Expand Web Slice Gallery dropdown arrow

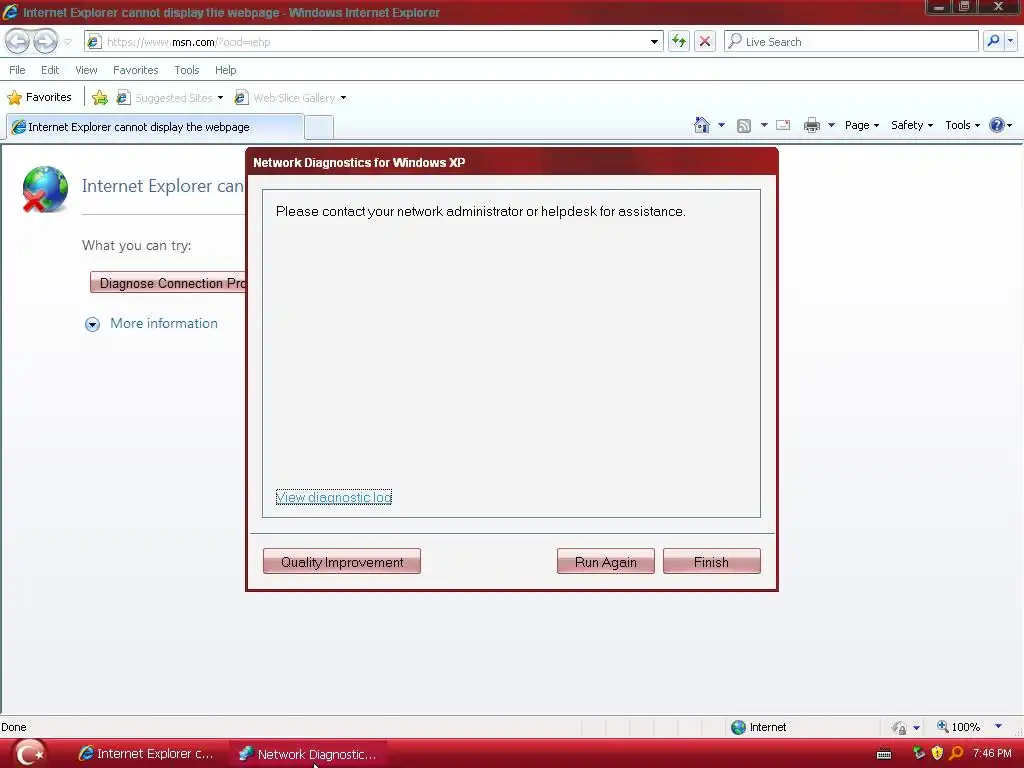click(344, 98)
